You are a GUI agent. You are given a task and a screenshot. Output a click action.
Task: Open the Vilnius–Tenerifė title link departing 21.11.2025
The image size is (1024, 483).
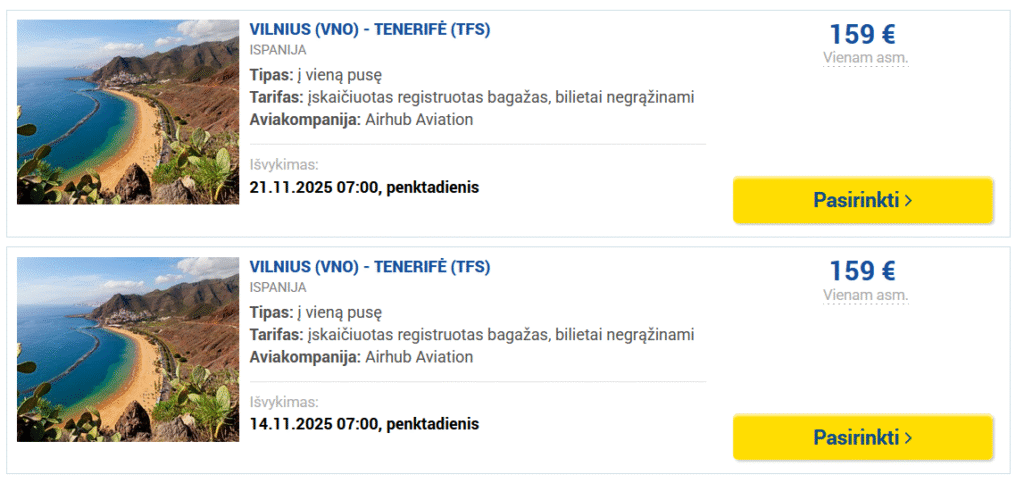coord(369,29)
